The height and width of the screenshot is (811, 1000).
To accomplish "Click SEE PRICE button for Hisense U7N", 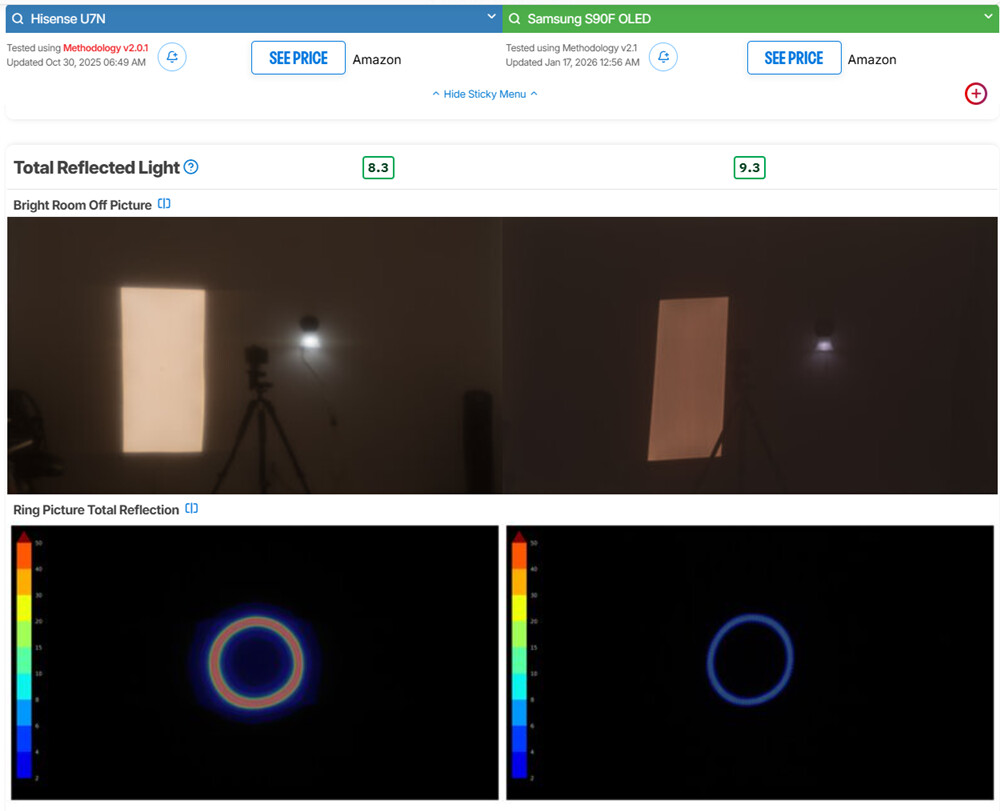I will pyautogui.click(x=298, y=58).
